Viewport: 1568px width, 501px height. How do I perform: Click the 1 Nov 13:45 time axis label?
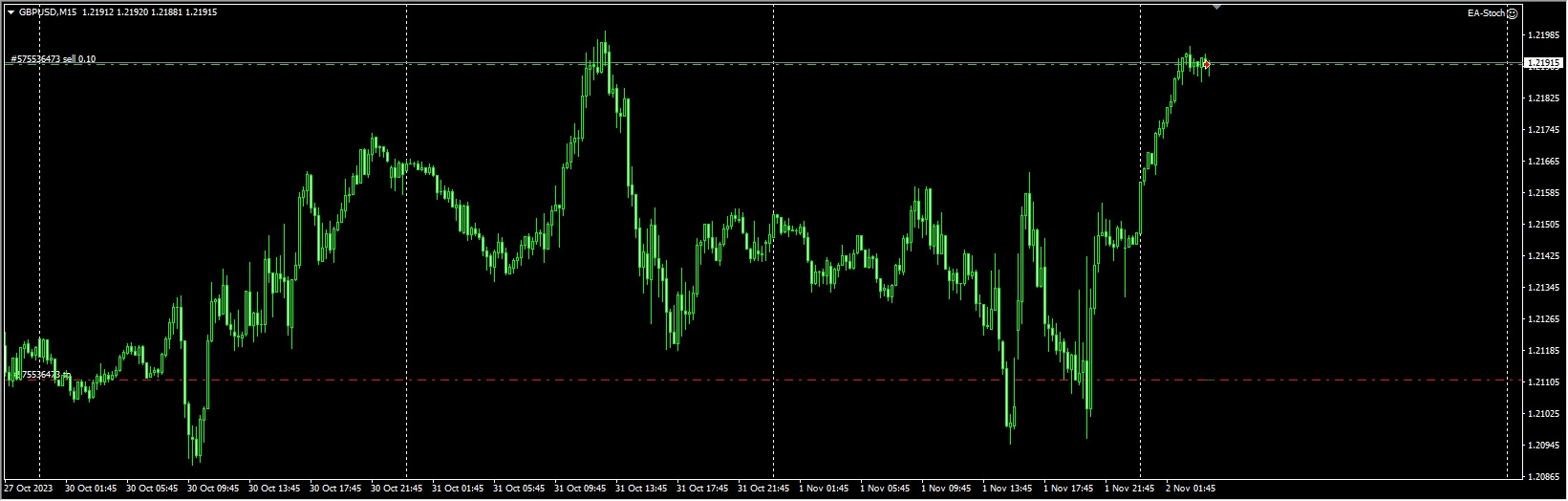pos(1006,489)
